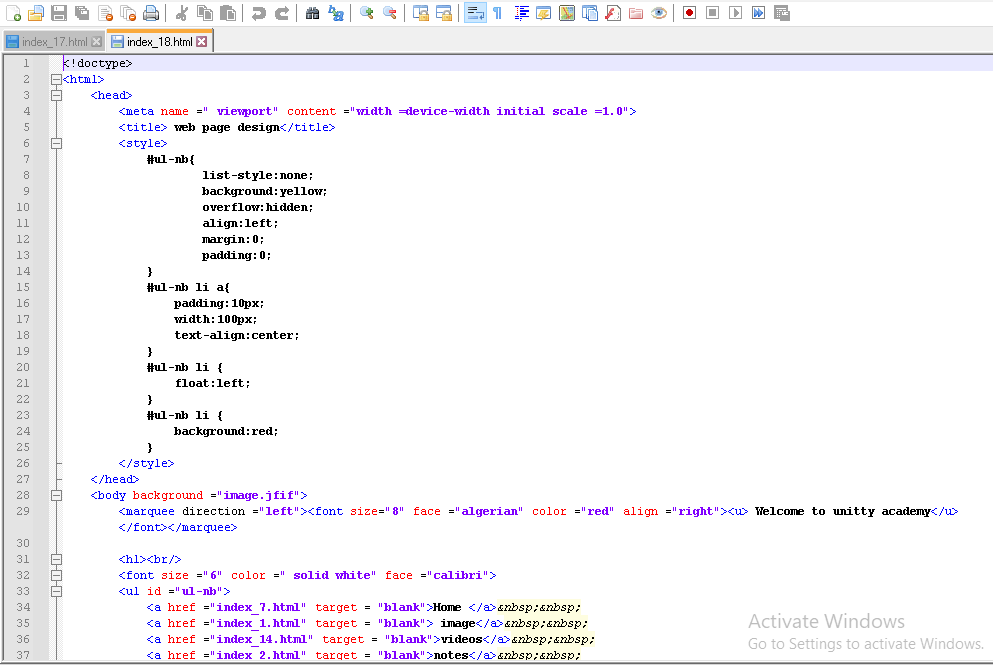The width and height of the screenshot is (993, 665).
Task: Start macro recording with red circle
Action: (x=689, y=13)
